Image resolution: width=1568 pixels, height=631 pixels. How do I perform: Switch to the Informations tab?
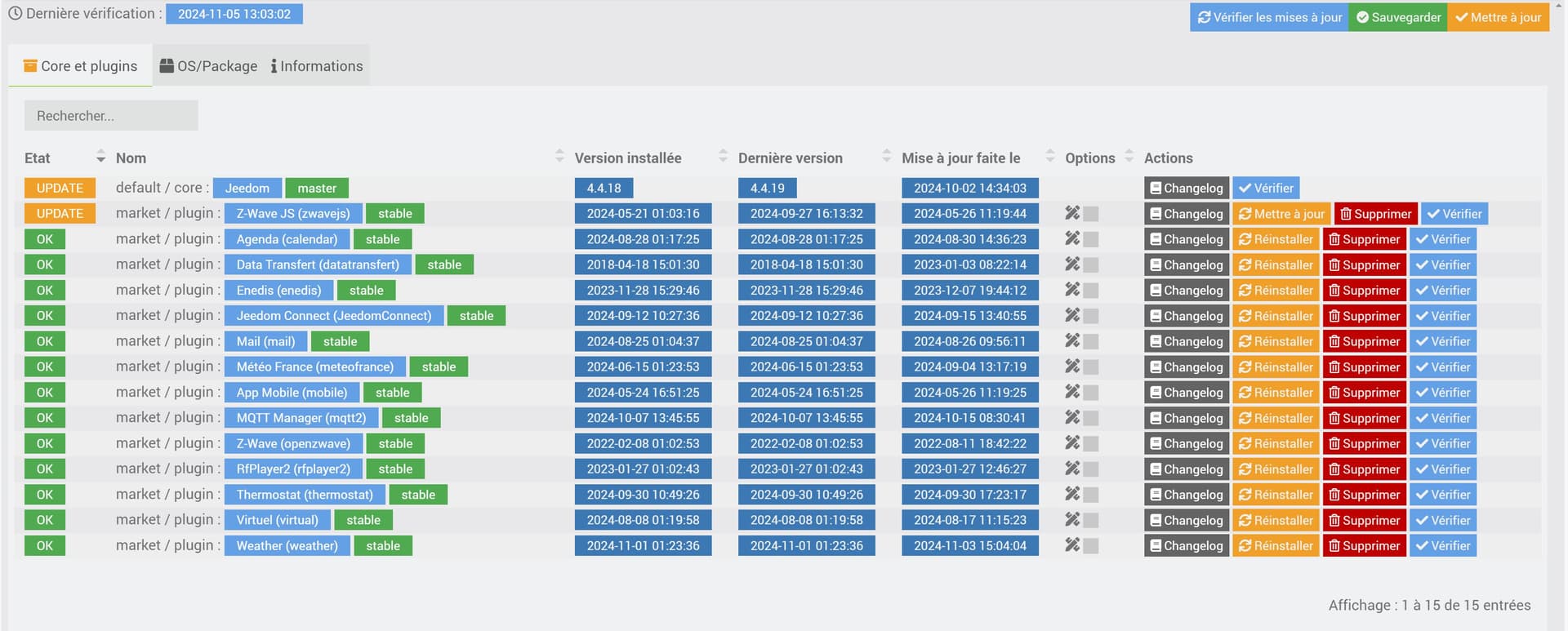coord(317,66)
